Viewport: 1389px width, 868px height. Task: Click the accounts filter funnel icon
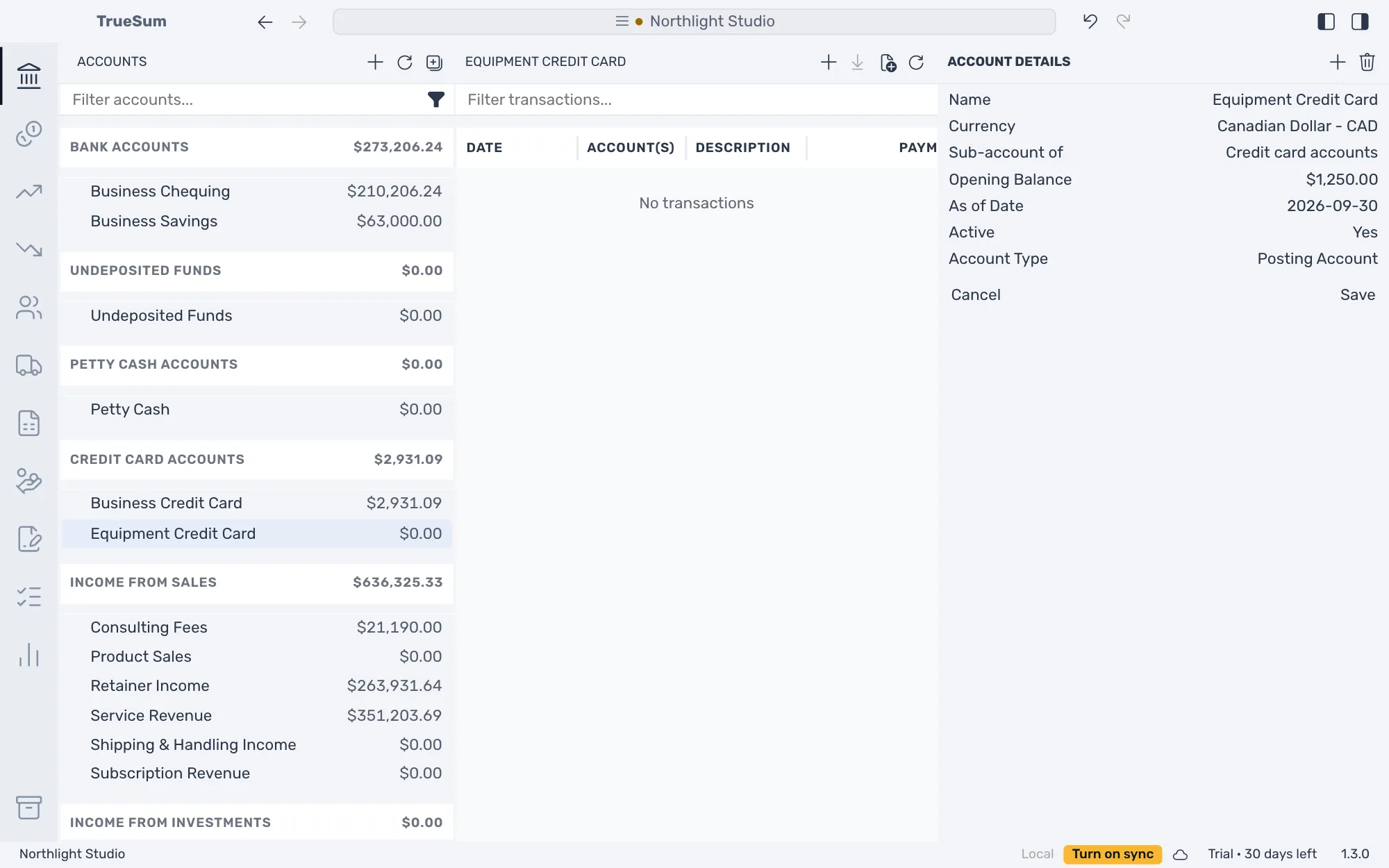tap(435, 100)
